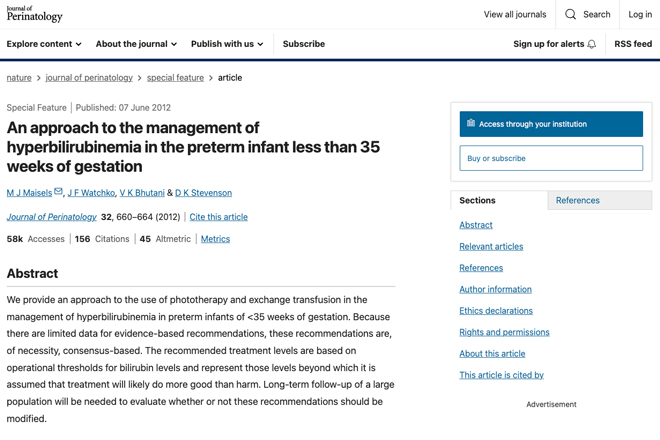Open View all journals

click(x=515, y=14)
